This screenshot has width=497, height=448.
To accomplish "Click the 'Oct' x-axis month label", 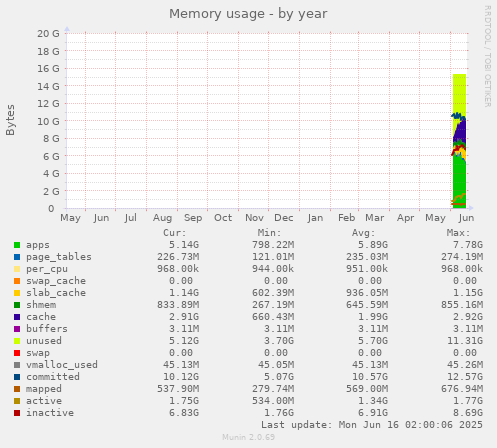I will click(223, 218).
